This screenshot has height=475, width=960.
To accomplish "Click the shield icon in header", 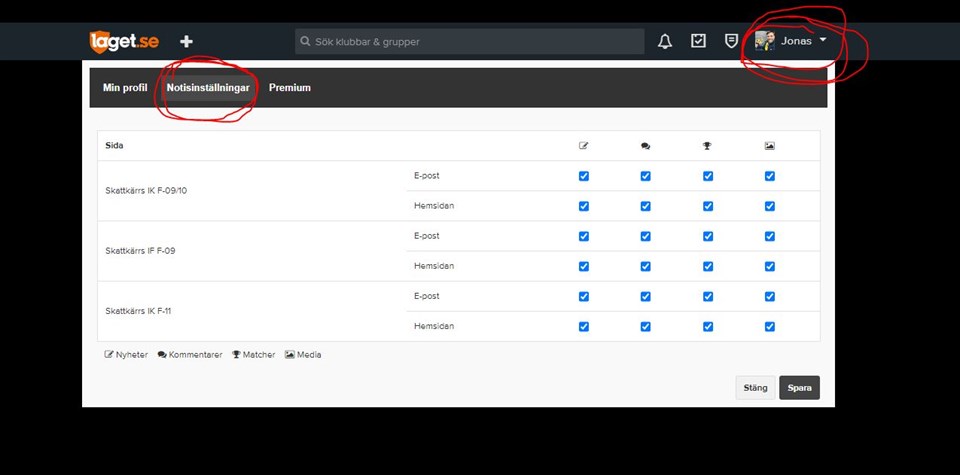I will click(732, 41).
